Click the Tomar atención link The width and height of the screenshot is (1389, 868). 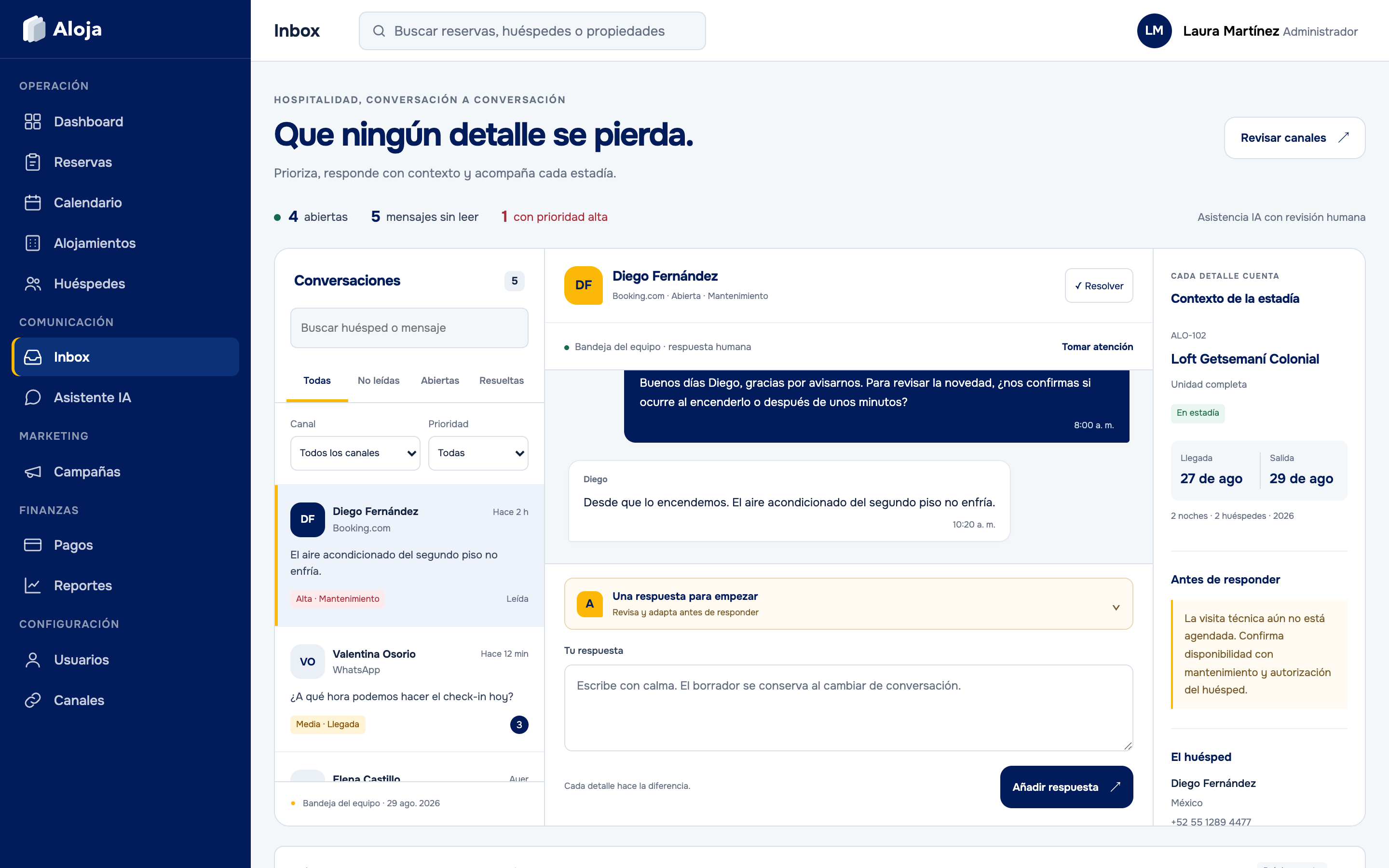1097,347
